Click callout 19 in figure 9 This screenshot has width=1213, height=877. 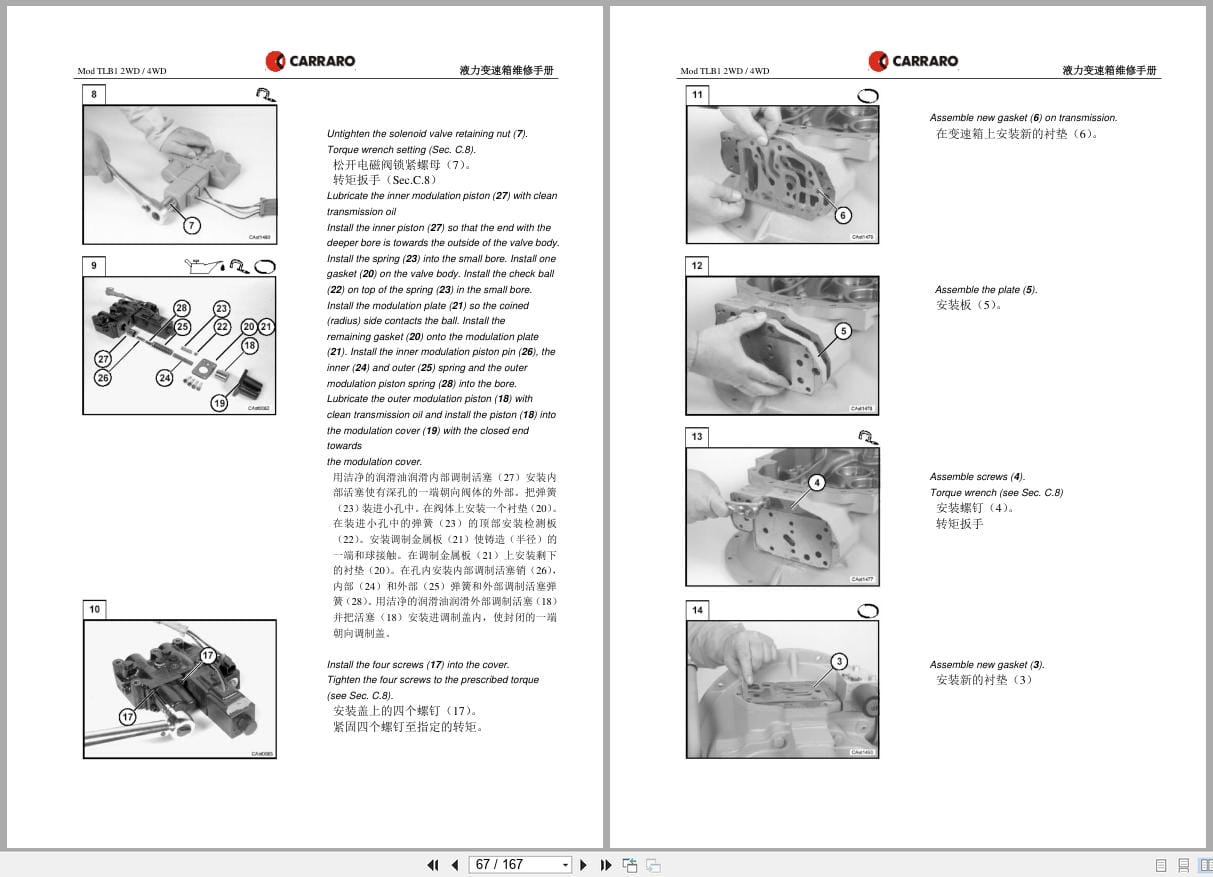tap(219, 403)
